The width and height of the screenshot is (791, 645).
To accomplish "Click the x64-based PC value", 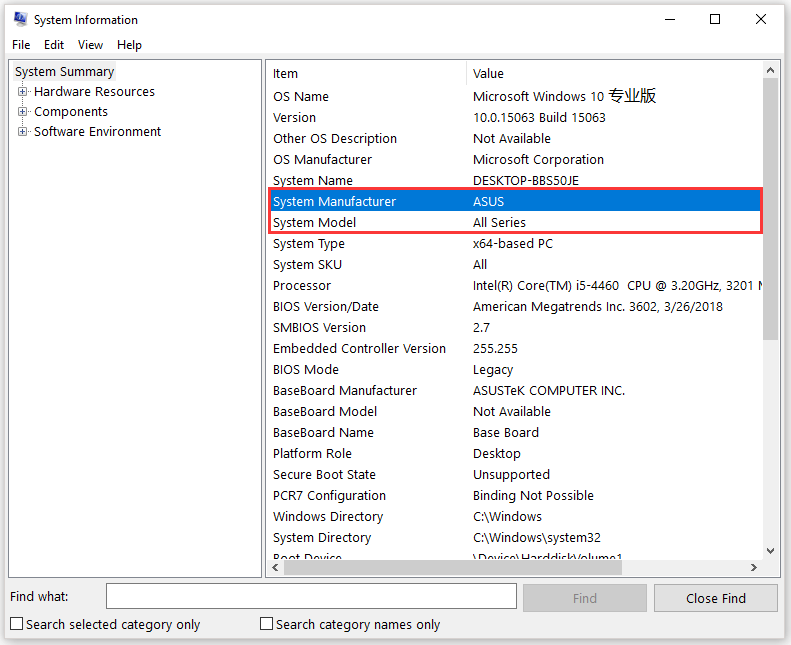I will coord(513,244).
